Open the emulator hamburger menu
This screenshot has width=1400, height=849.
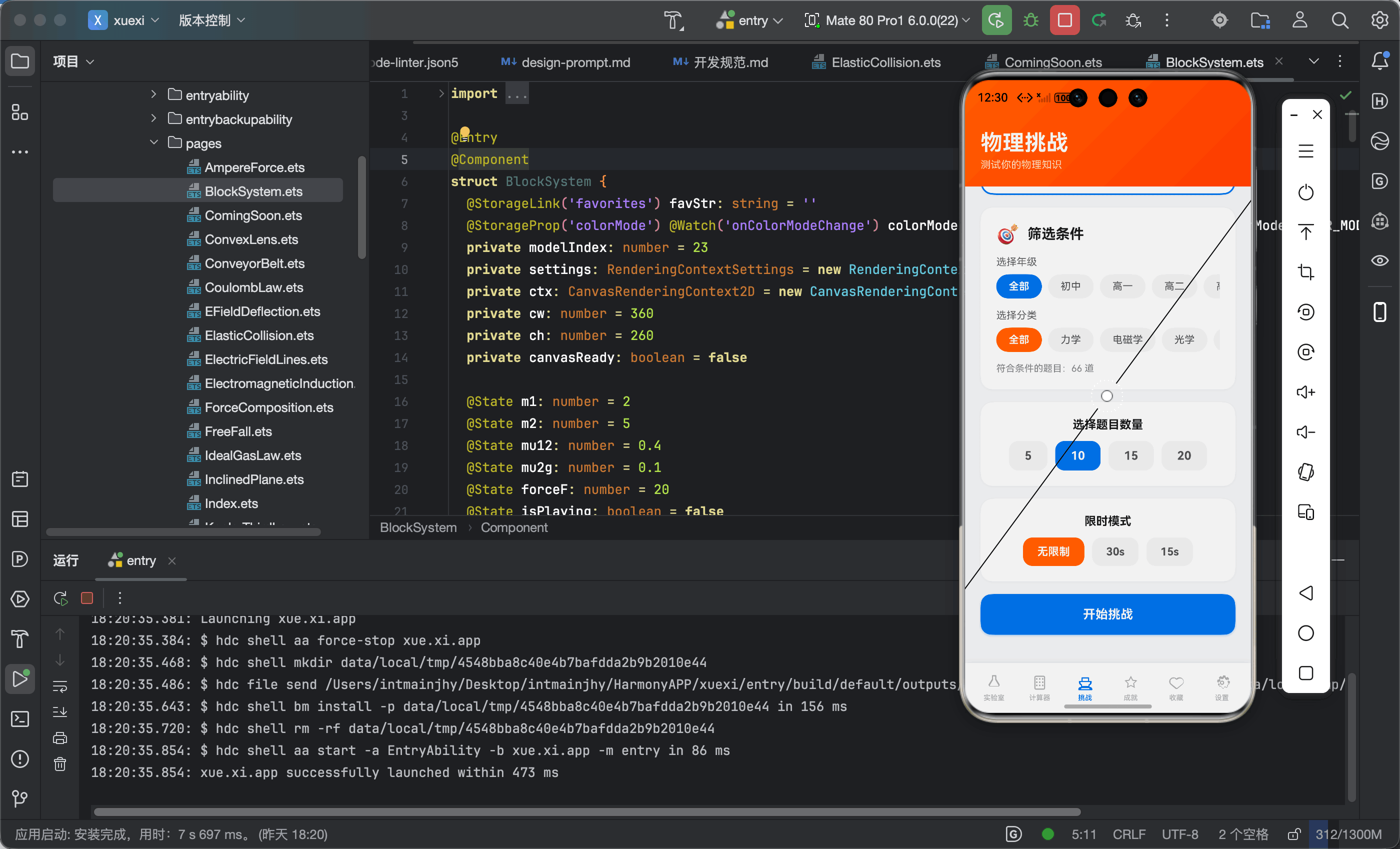[x=1305, y=151]
